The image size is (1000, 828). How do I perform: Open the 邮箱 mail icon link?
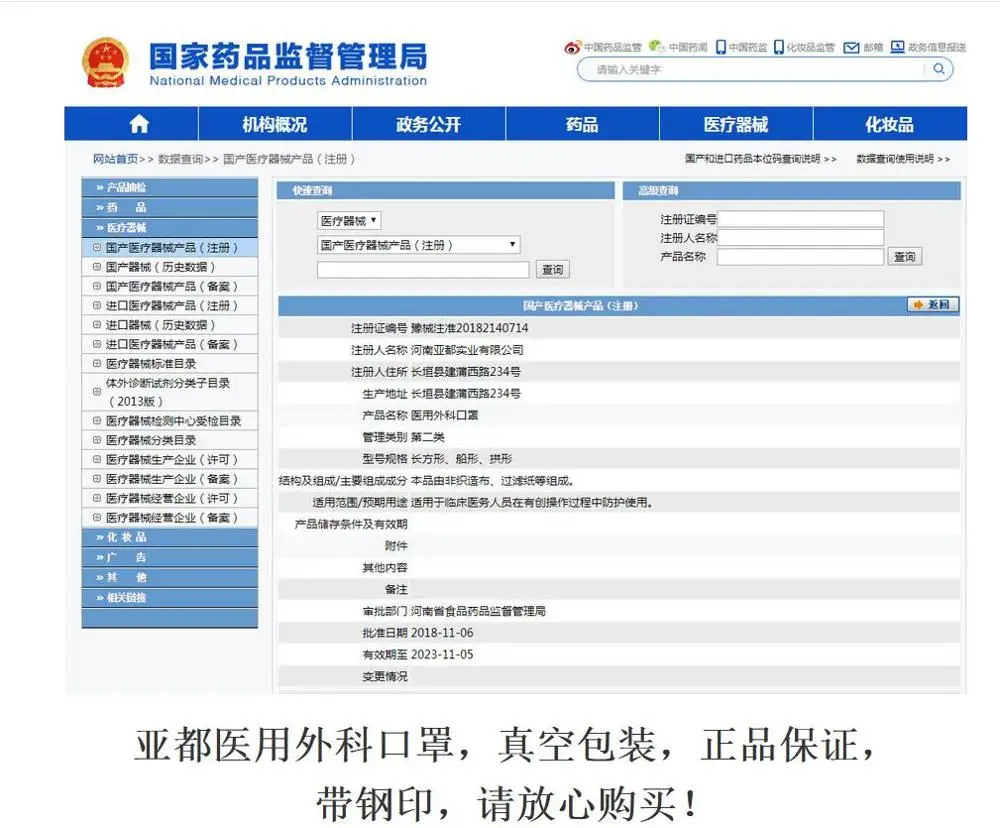pyautogui.click(x=863, y=47)
